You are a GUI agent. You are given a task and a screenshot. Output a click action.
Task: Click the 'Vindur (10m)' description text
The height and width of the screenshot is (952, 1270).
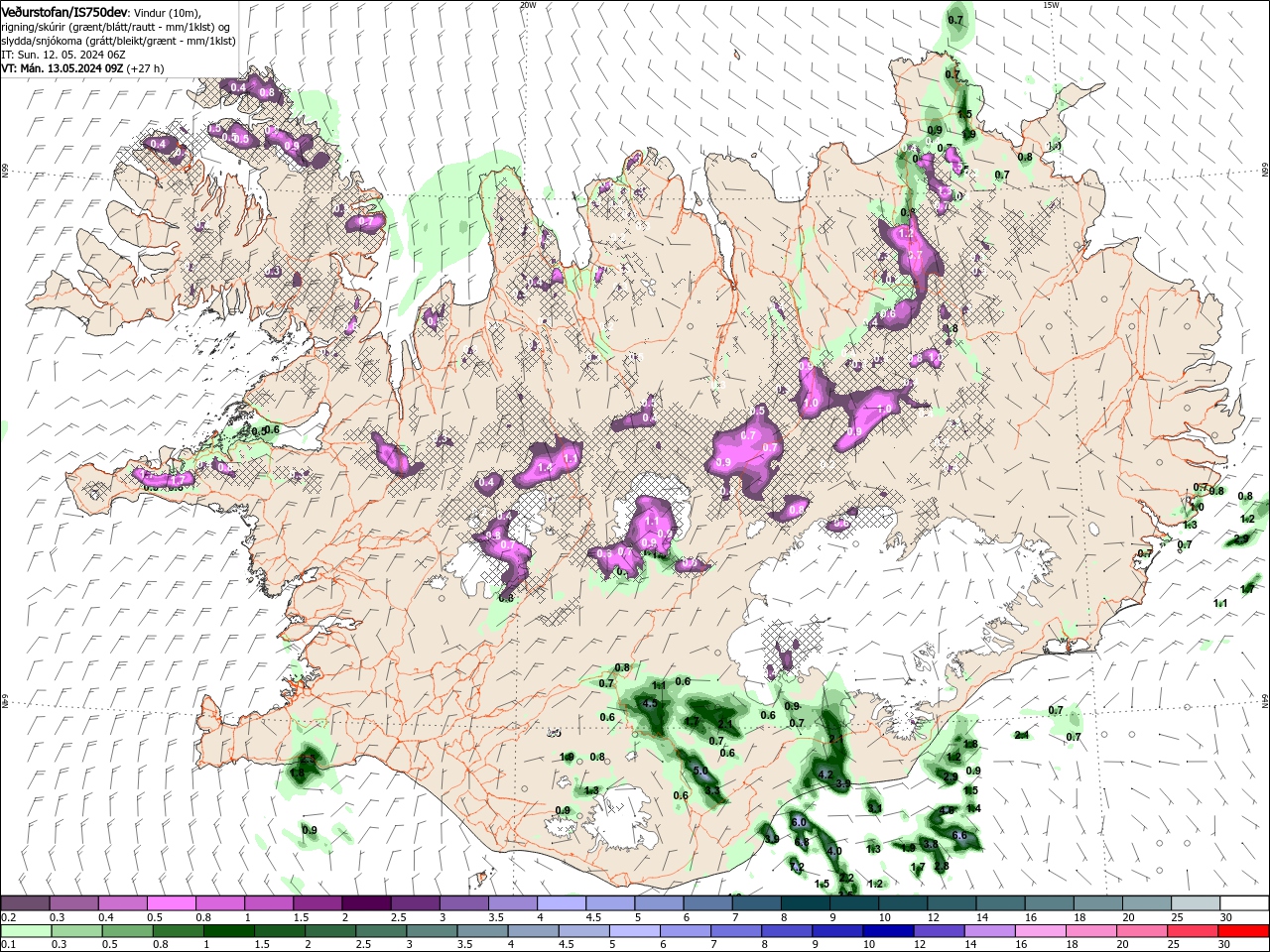click(x=168, y=12)
